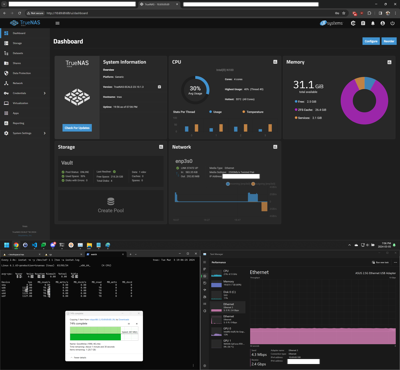Image resolution: width=400 pixels, height=370 pixels.
Task: Open Shares in the TrueNAS sidebar
Action: click(x=24, y=63)
